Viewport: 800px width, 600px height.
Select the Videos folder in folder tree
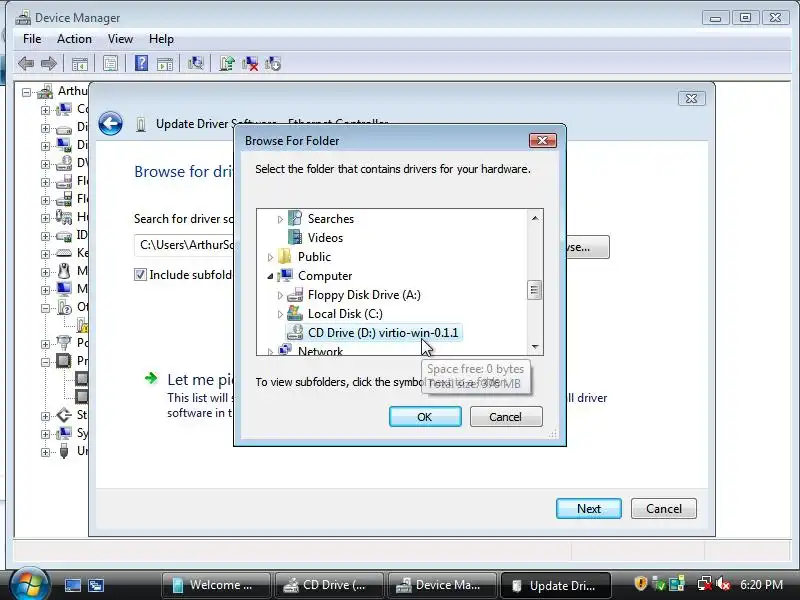point(325,238)
